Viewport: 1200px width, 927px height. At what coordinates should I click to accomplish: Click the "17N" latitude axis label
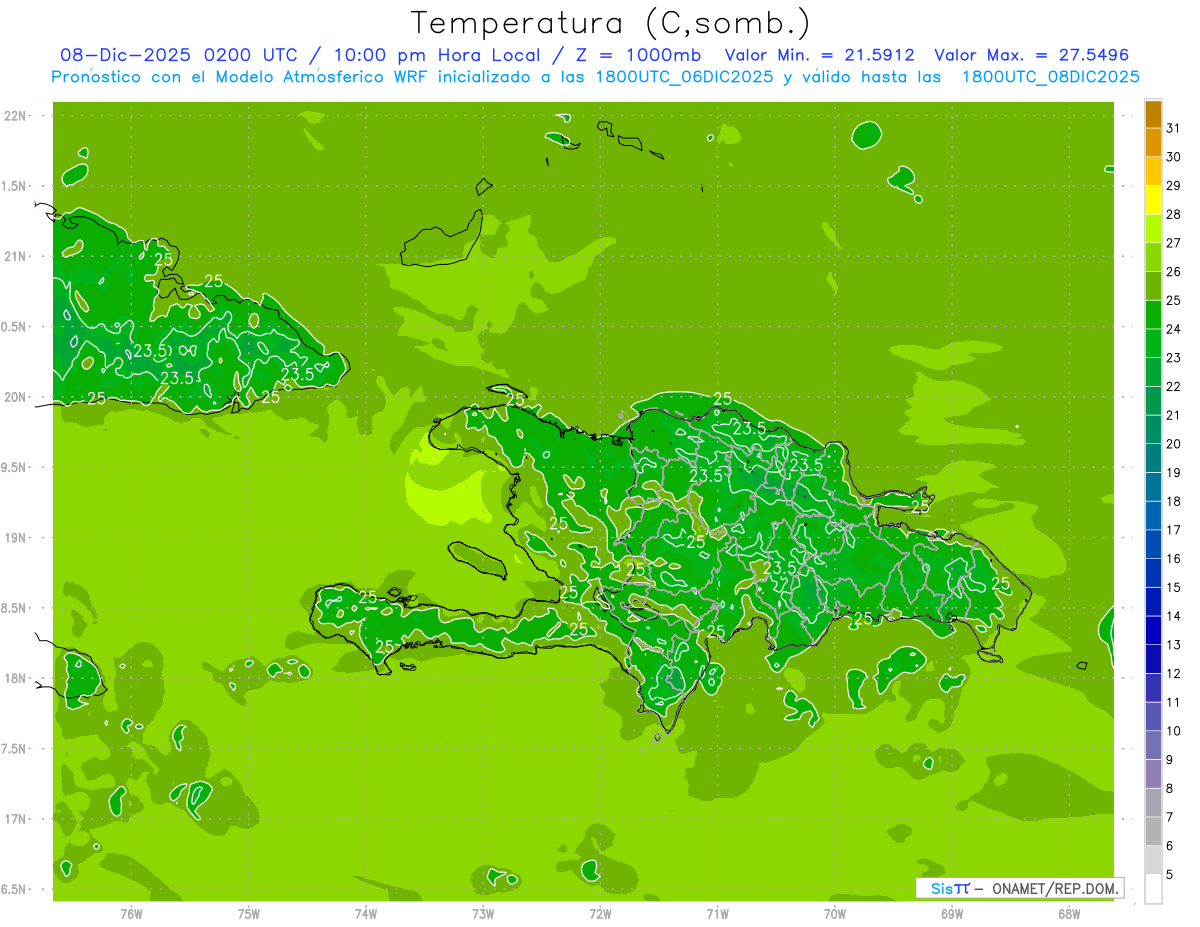(16, 819)
